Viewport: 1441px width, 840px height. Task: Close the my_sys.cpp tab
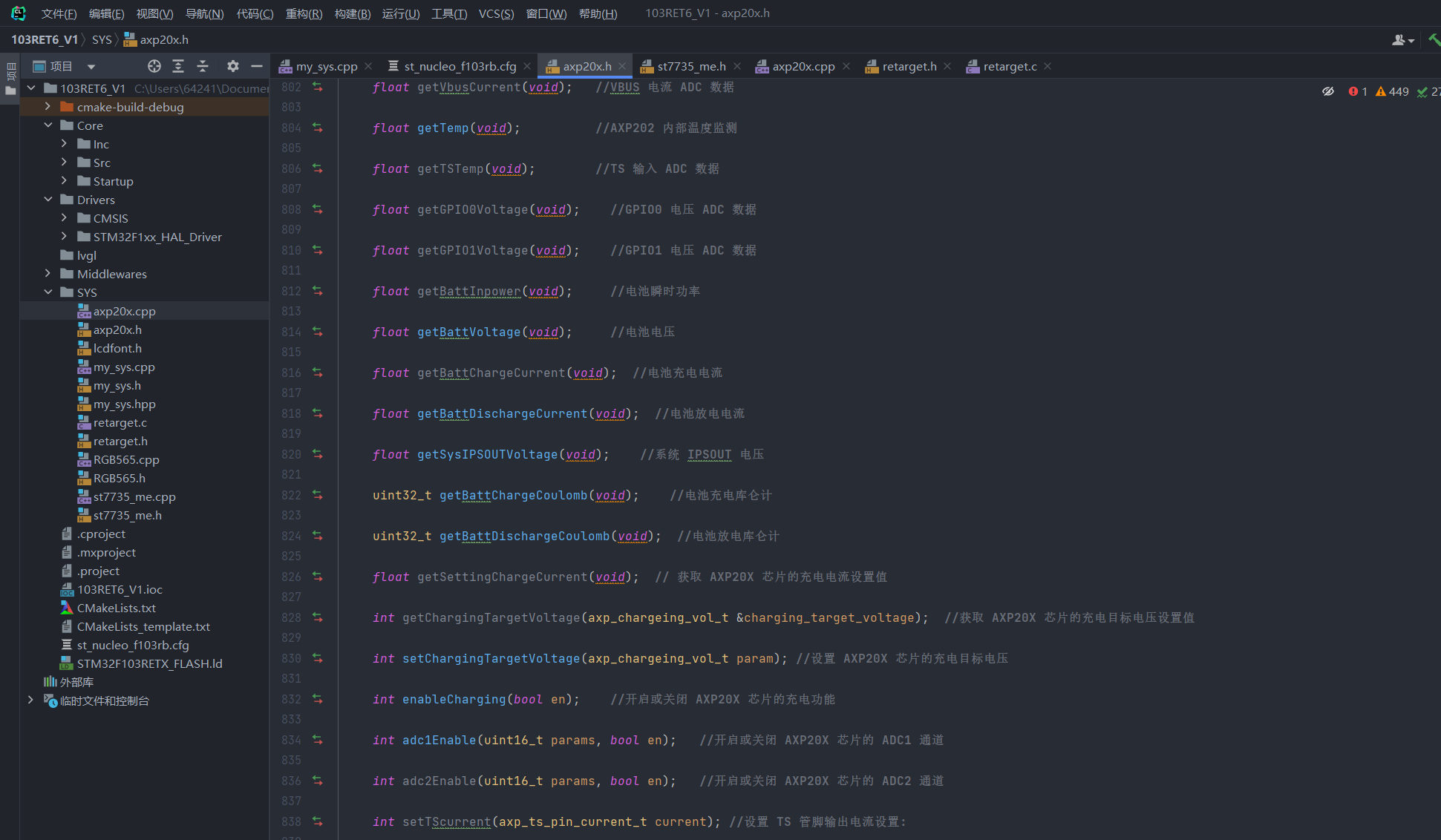368,66
